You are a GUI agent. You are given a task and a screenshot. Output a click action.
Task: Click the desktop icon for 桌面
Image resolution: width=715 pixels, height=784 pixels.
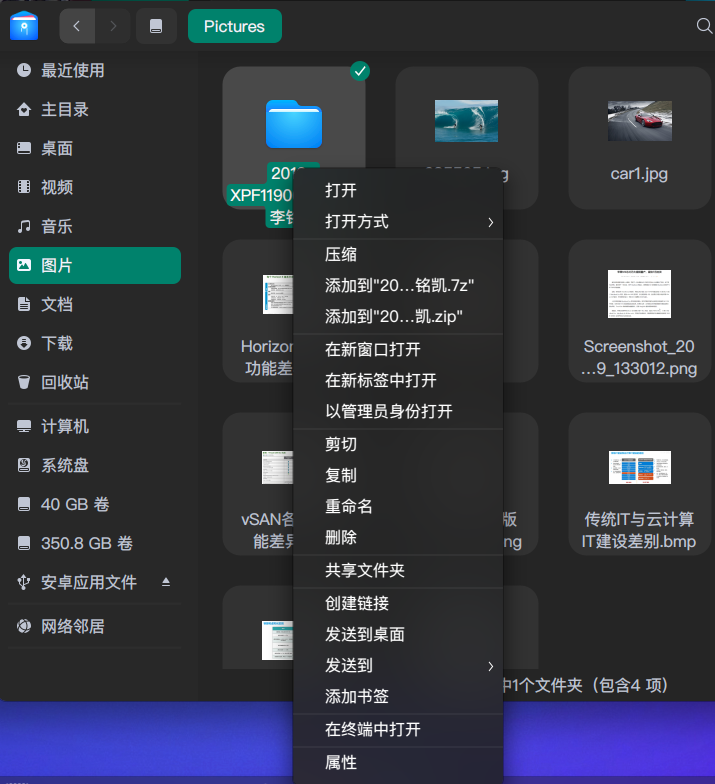click(x=24, y=148)
